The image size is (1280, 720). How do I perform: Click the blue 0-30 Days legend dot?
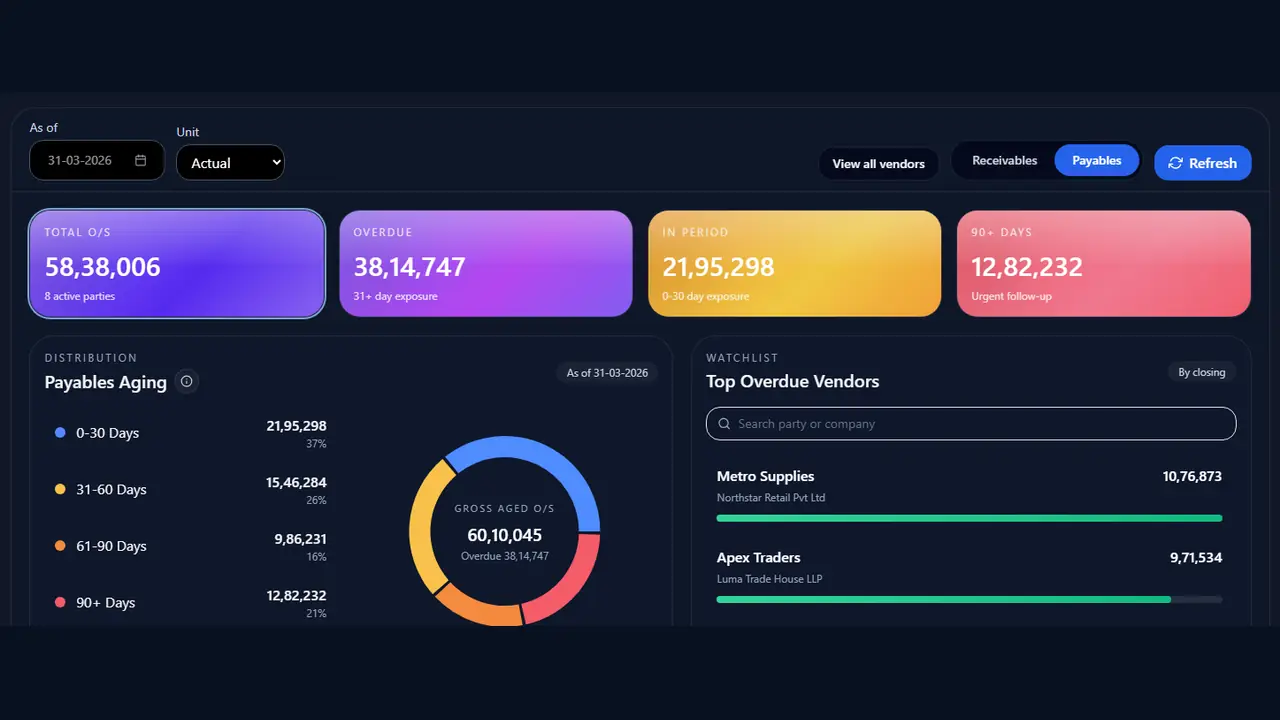(x=60, y=433)
